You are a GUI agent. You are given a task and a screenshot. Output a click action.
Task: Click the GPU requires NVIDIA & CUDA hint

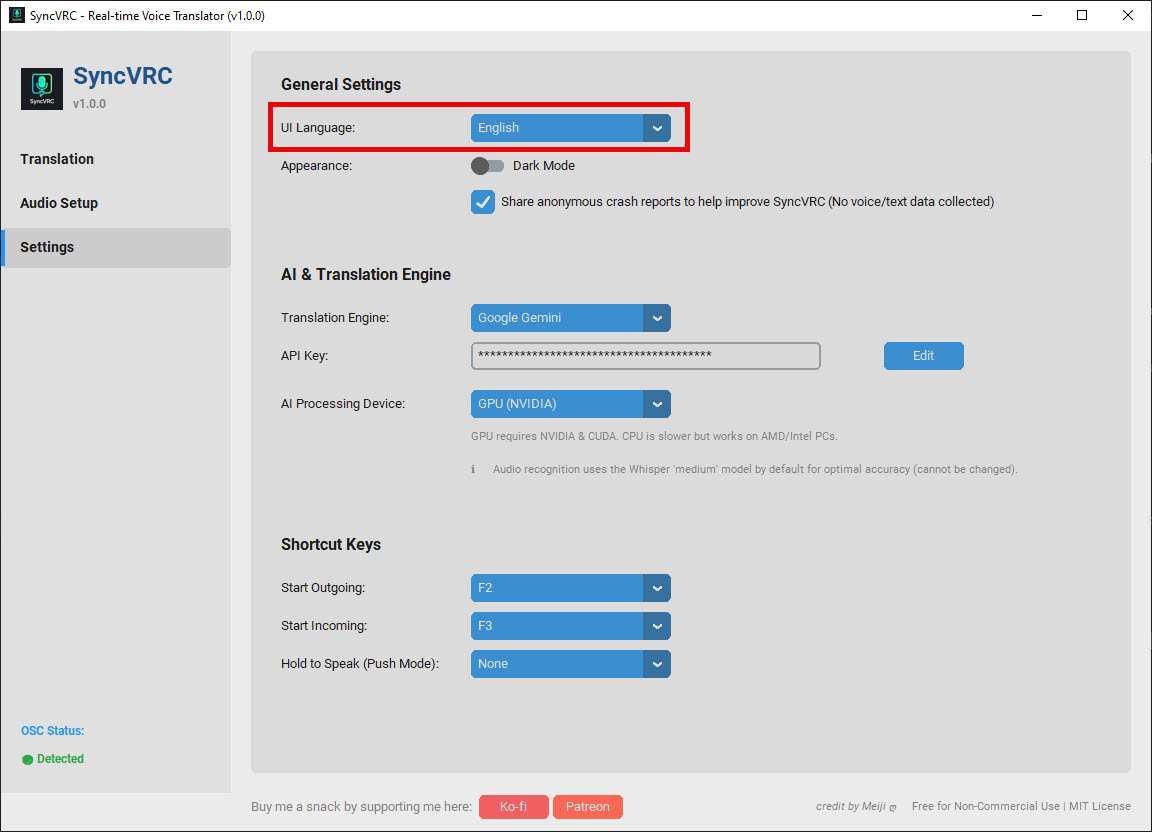point(654,436)
